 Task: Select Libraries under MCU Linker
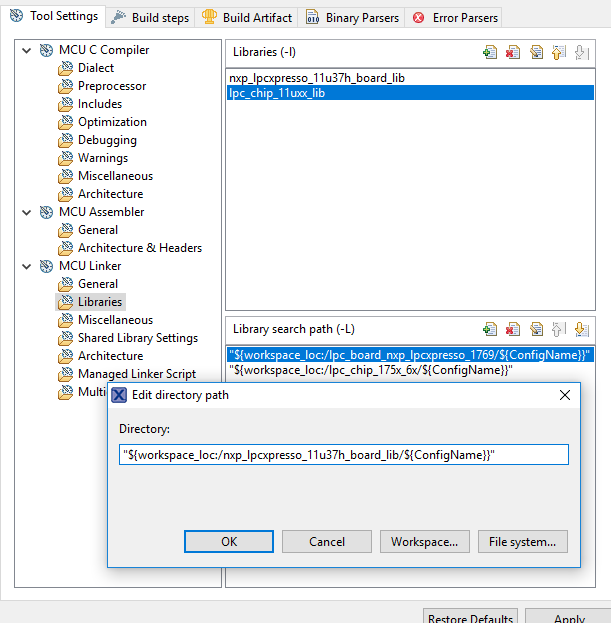tap(100, 302)
